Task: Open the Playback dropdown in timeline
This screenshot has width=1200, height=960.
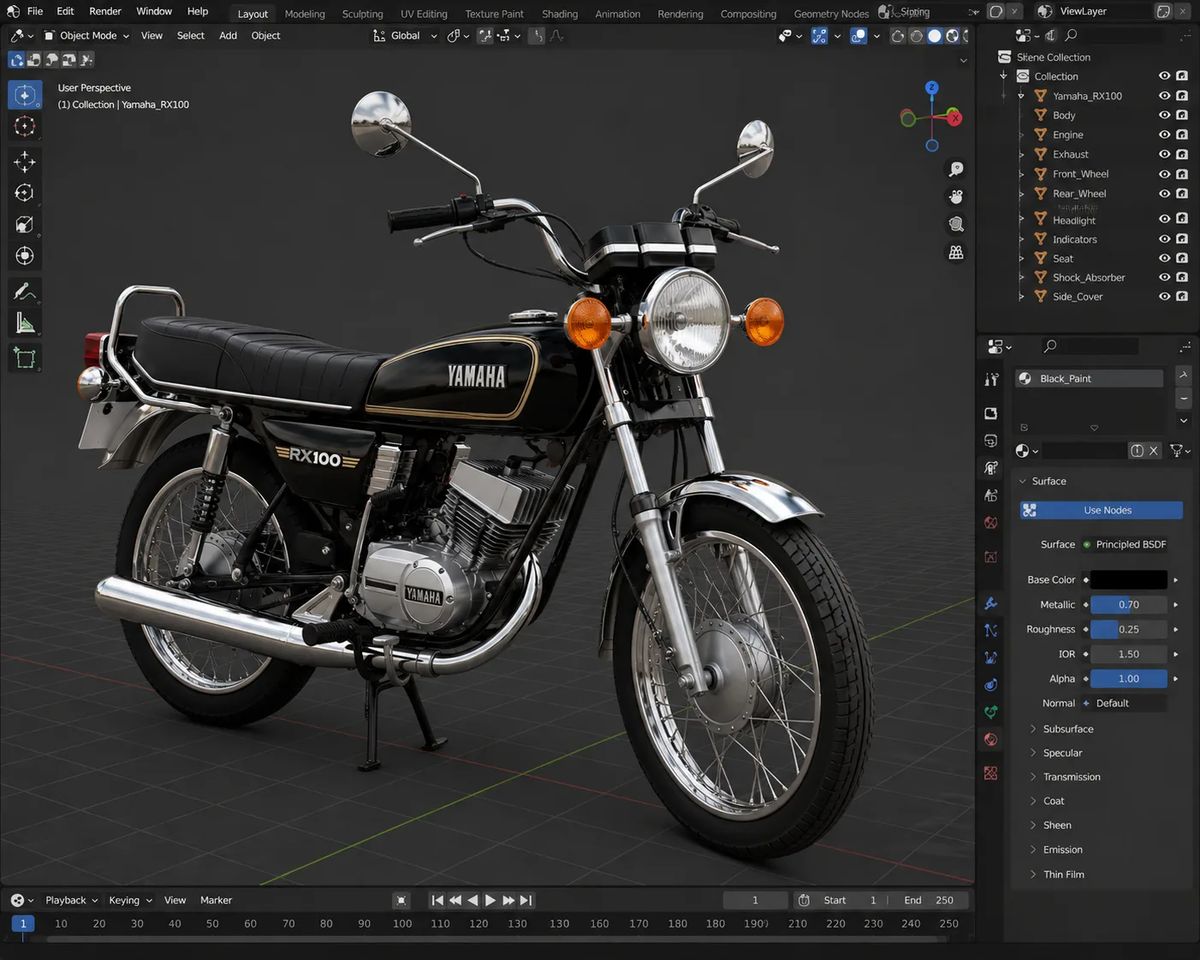Action: point(71,900)
